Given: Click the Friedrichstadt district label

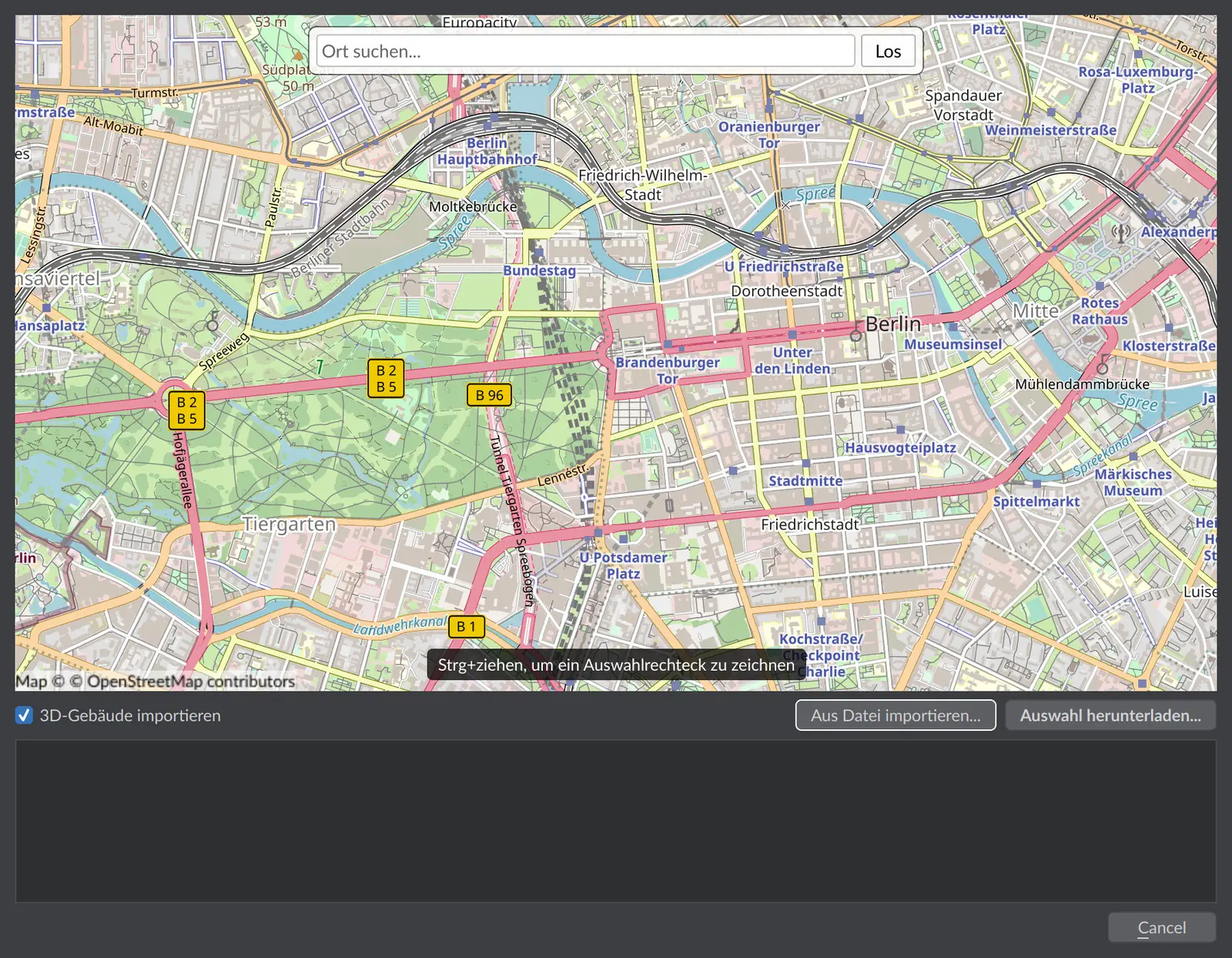Looking at the screenshot, I should coord(809,524).
